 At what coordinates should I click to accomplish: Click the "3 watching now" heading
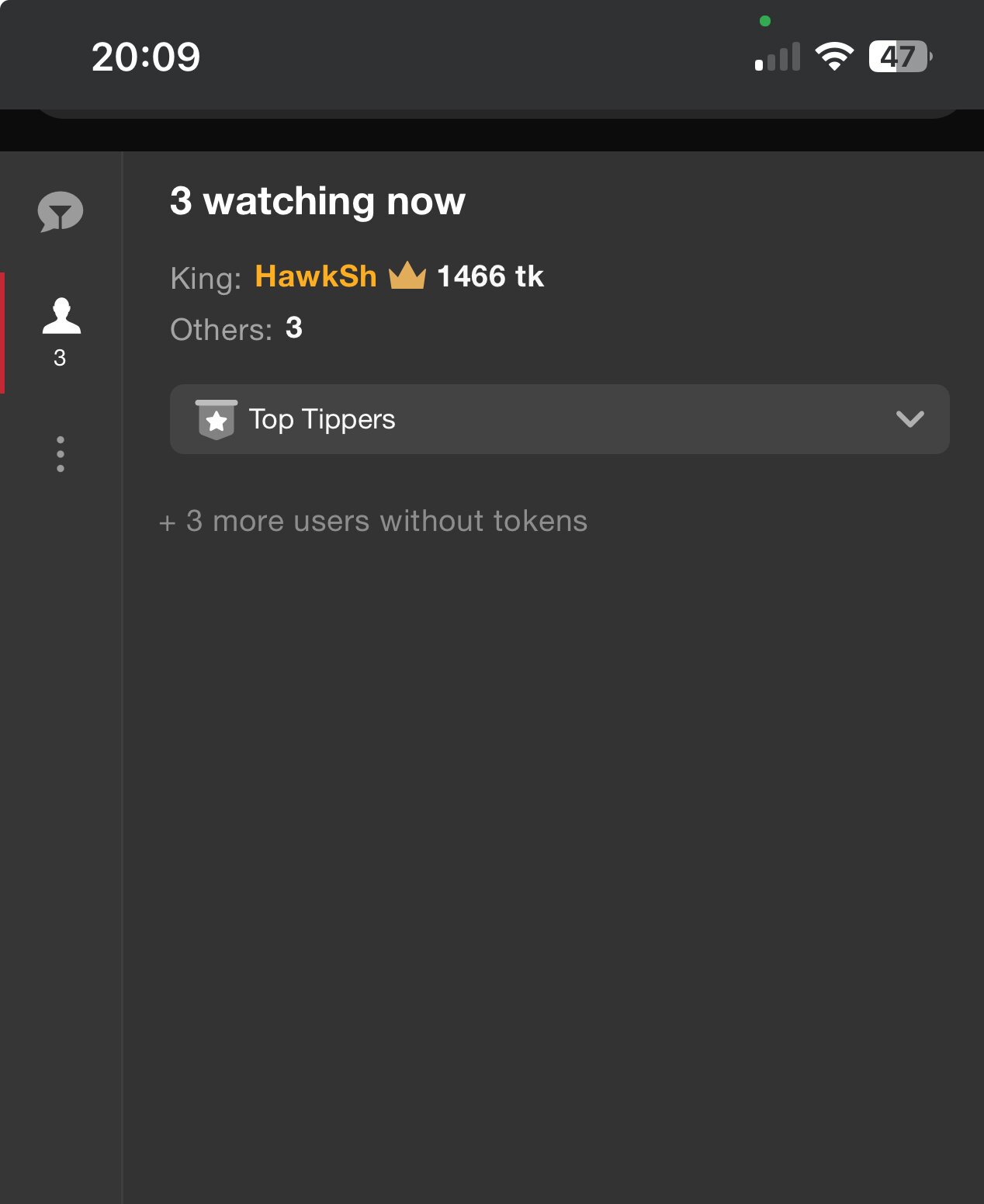[x=317, y=201]
